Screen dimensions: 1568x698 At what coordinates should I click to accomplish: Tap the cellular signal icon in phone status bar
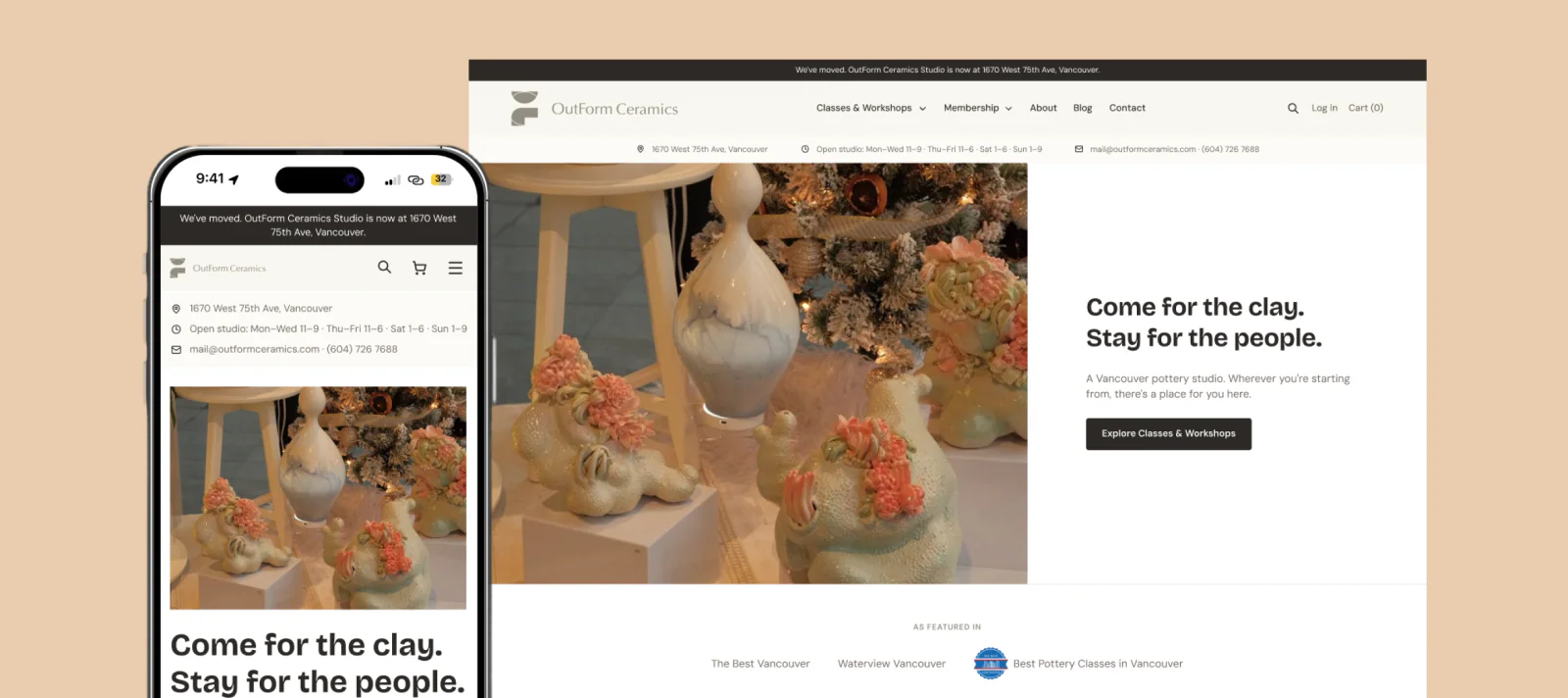pos(392,180)
